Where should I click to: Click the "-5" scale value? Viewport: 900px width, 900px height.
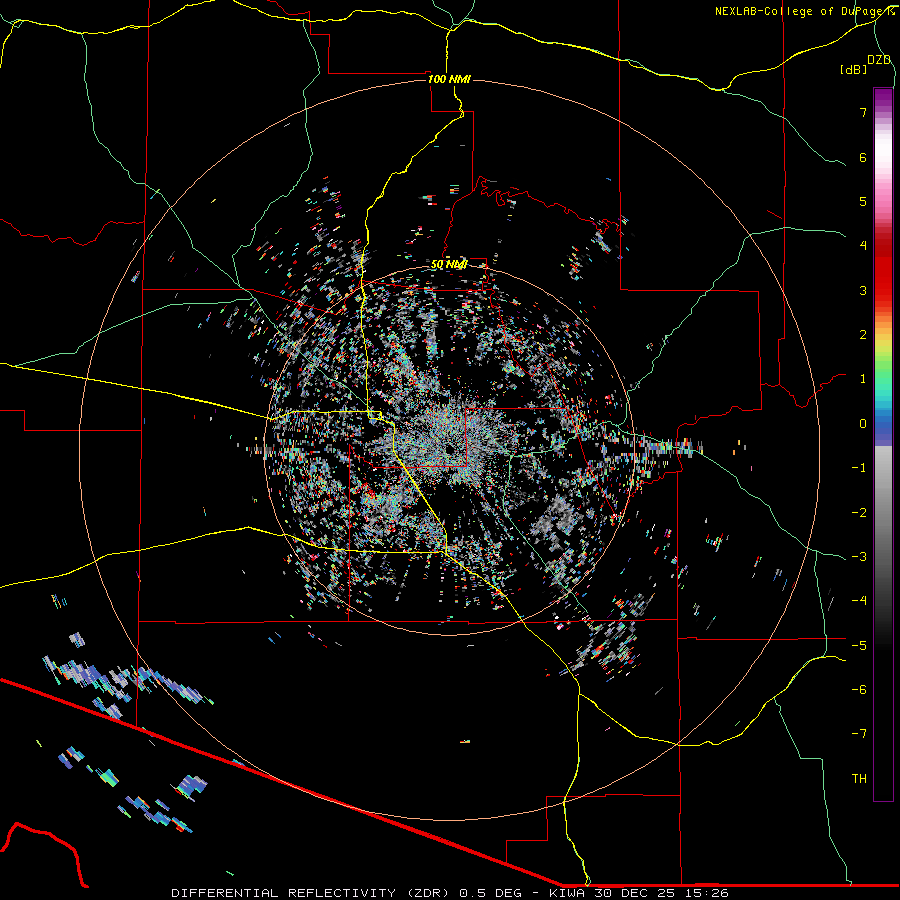click(859, 646)
